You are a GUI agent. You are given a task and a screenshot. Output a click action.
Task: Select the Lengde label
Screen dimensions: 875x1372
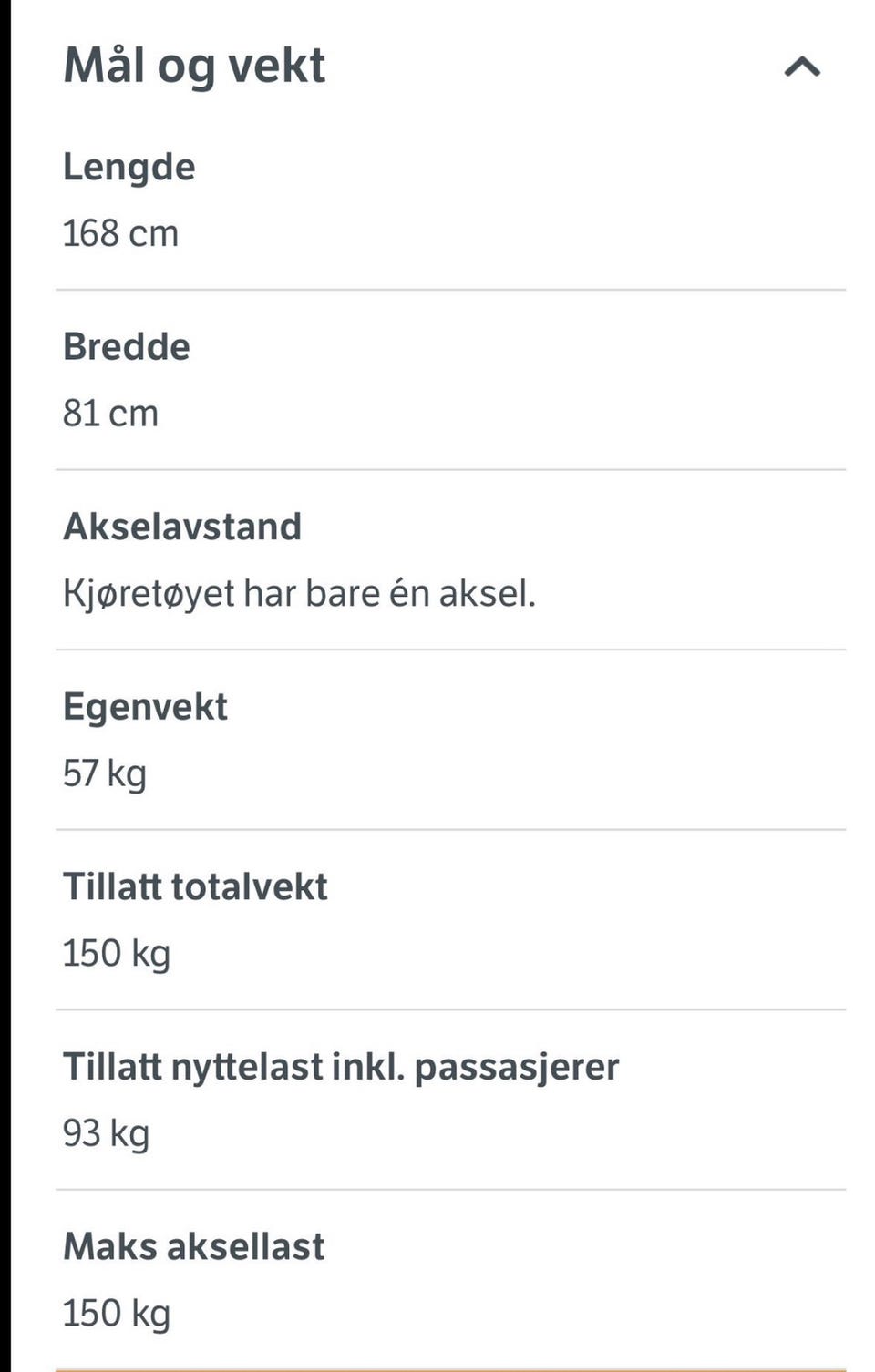129,168
